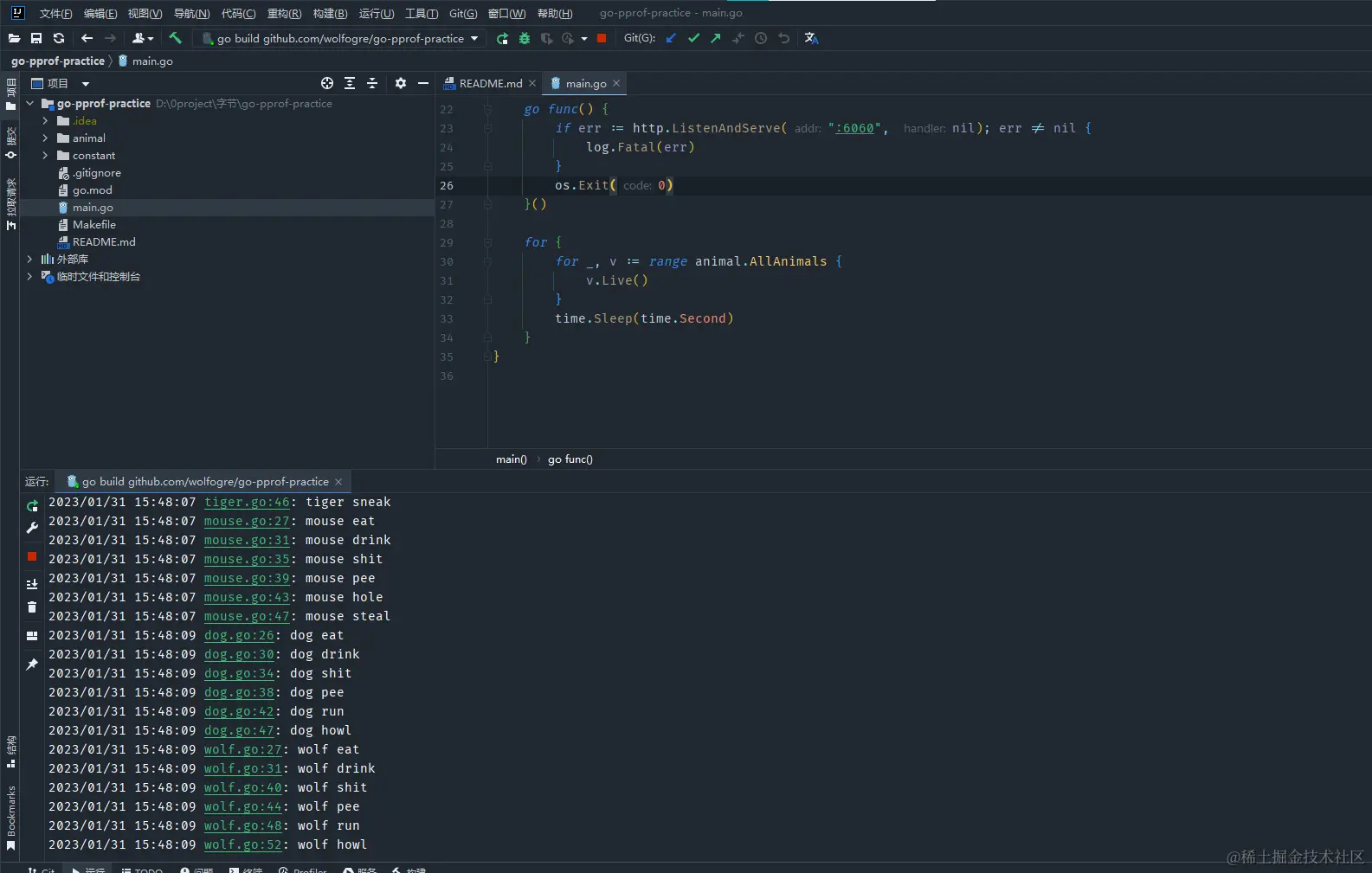Click scroll-to-end icon in the run panel
This screenshot has width=1372, height=873.
32,585
